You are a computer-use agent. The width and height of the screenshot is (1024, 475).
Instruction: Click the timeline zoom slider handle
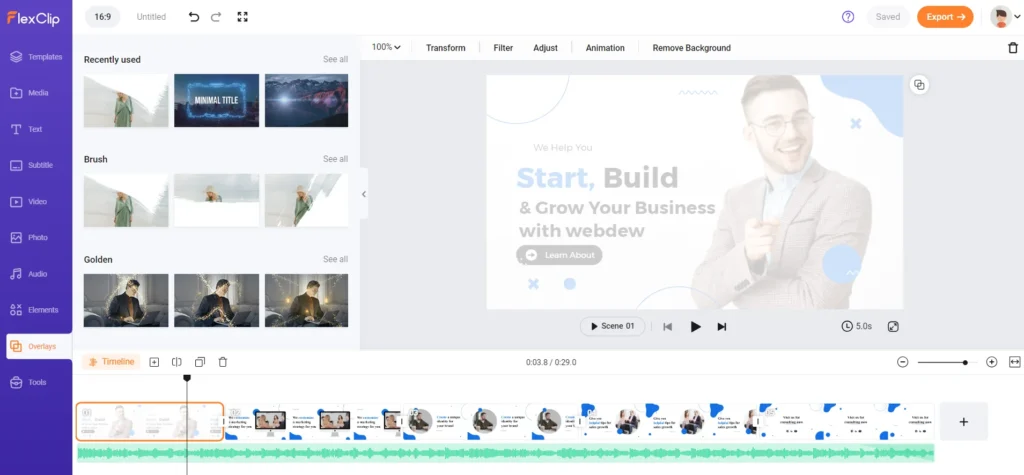click(965, 362)
